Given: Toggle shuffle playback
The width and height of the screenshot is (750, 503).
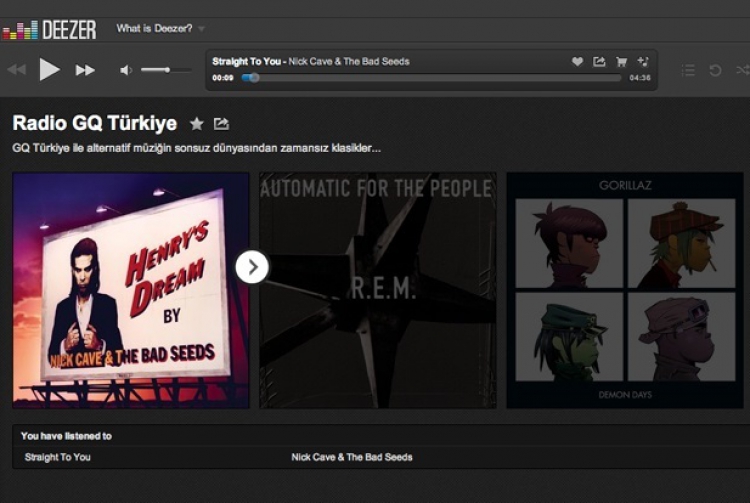Looking at the screenshot, I should pyautogui.click(x=742, y=70).
